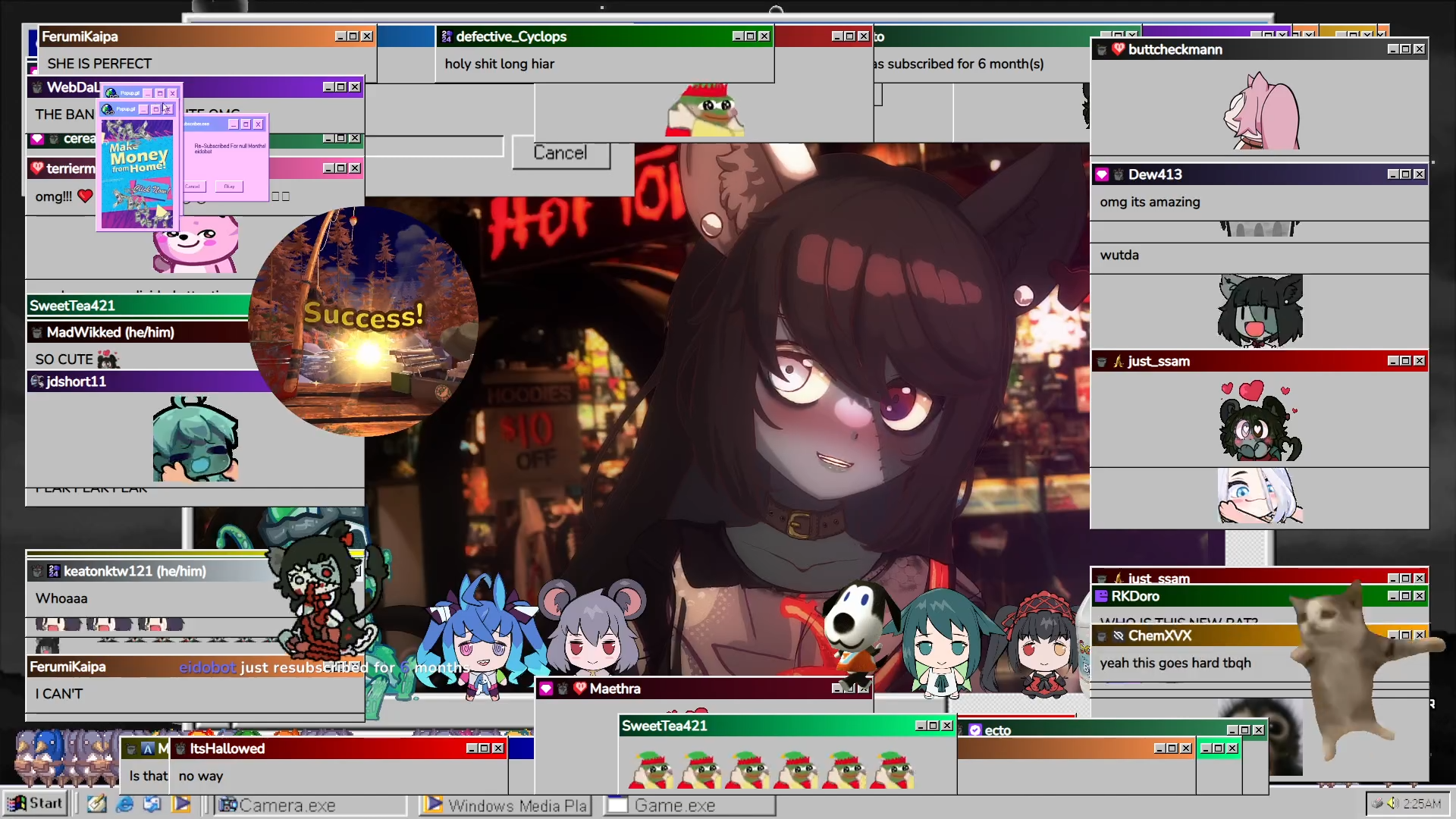Click the volume speaker tray icon
Screen dimensions: 1456x819
(x=1393, y=803)
